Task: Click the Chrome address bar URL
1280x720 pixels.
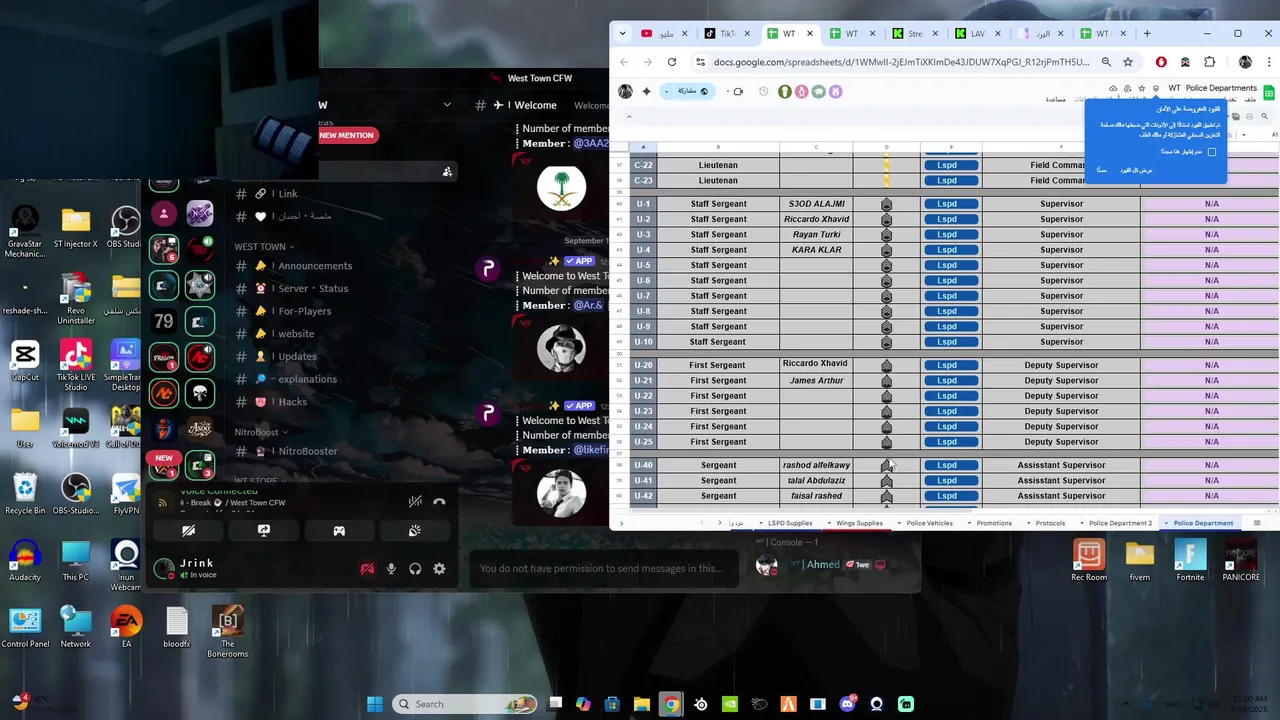Action: pyautogui.click(x=901, y=62)
